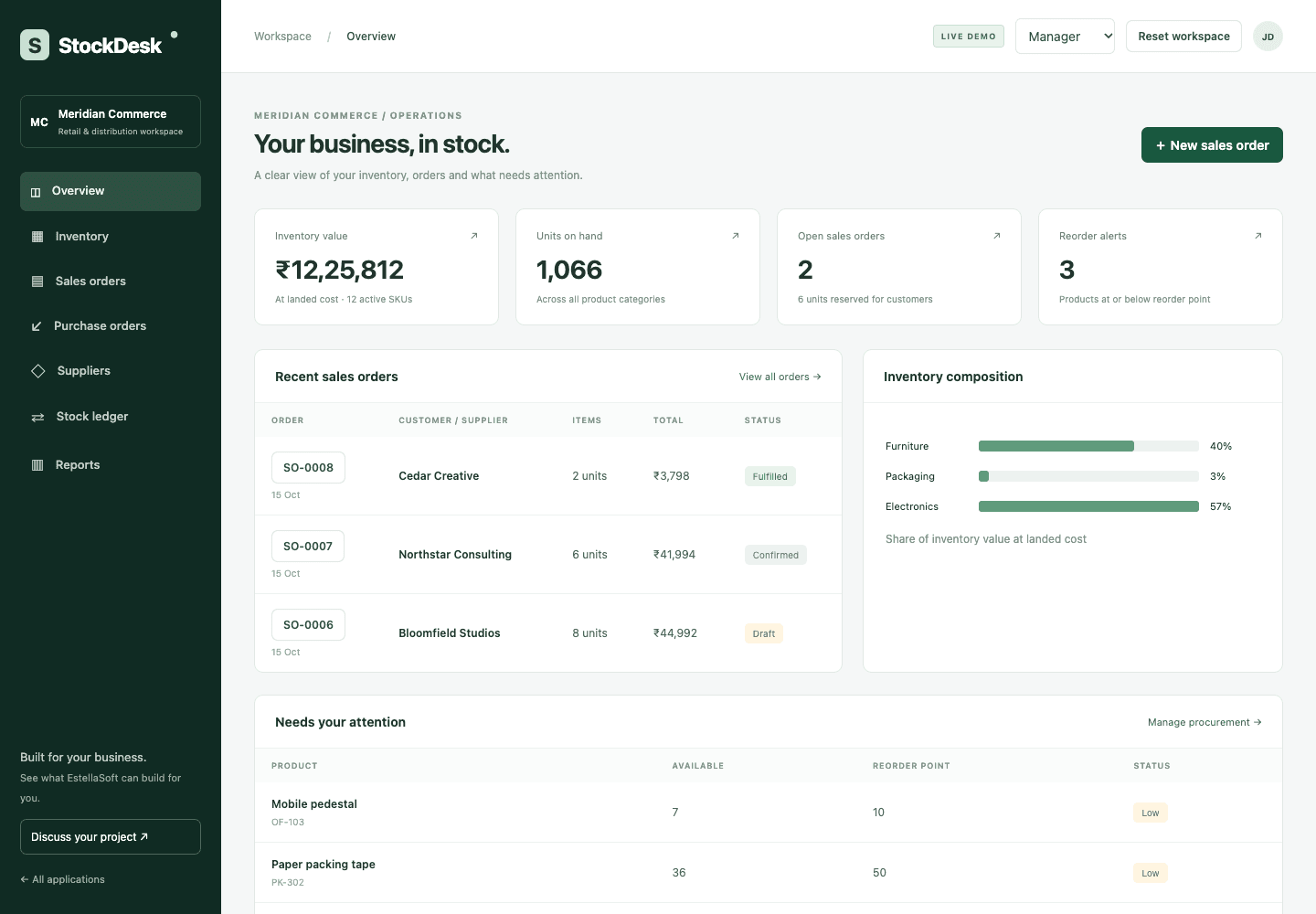Viewport: 1316px width, 914px height.
Task: Click the Inventory composition heading
Action: tap(953, 377)
